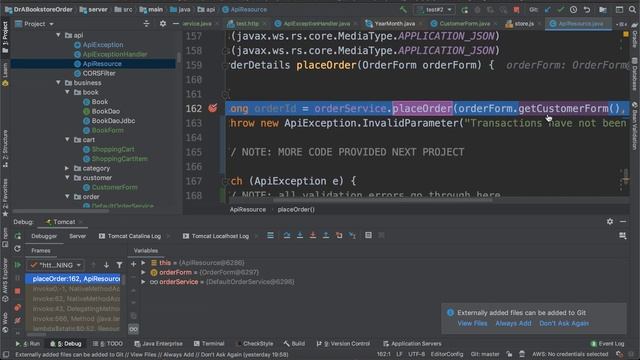This screenshot has height=360, width=640.
Task: Click the Step Into debugger icon
Action: tap(300, 236)
